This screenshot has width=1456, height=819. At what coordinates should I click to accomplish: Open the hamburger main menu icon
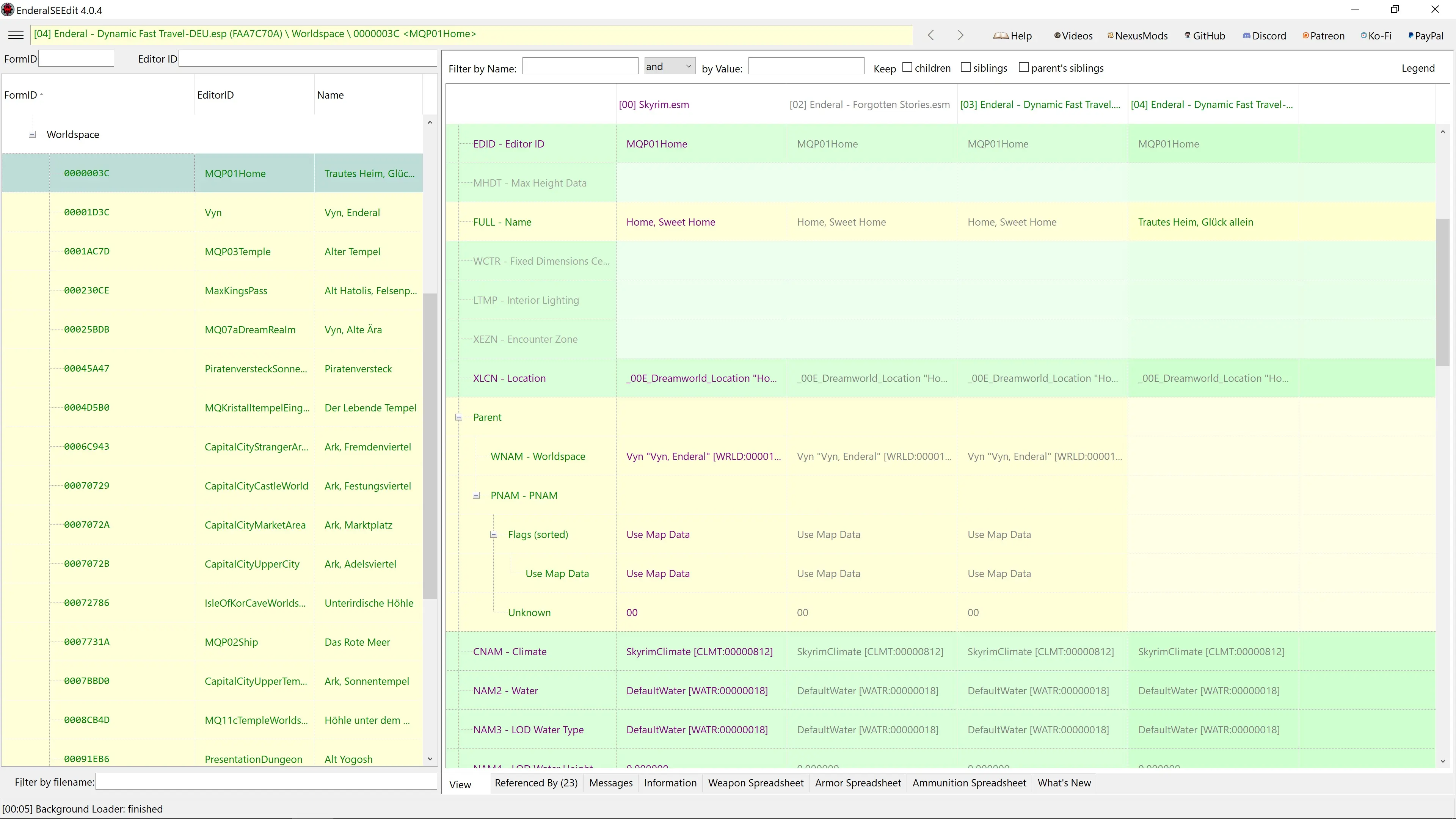(x=16, y=35)
